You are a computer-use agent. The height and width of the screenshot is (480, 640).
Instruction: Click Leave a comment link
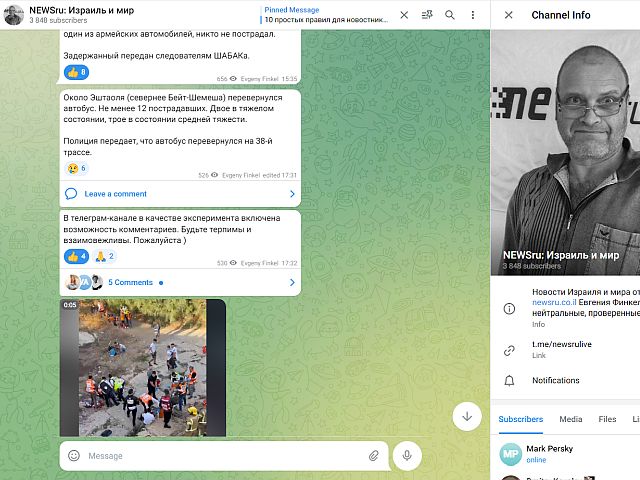click(116, 194)
